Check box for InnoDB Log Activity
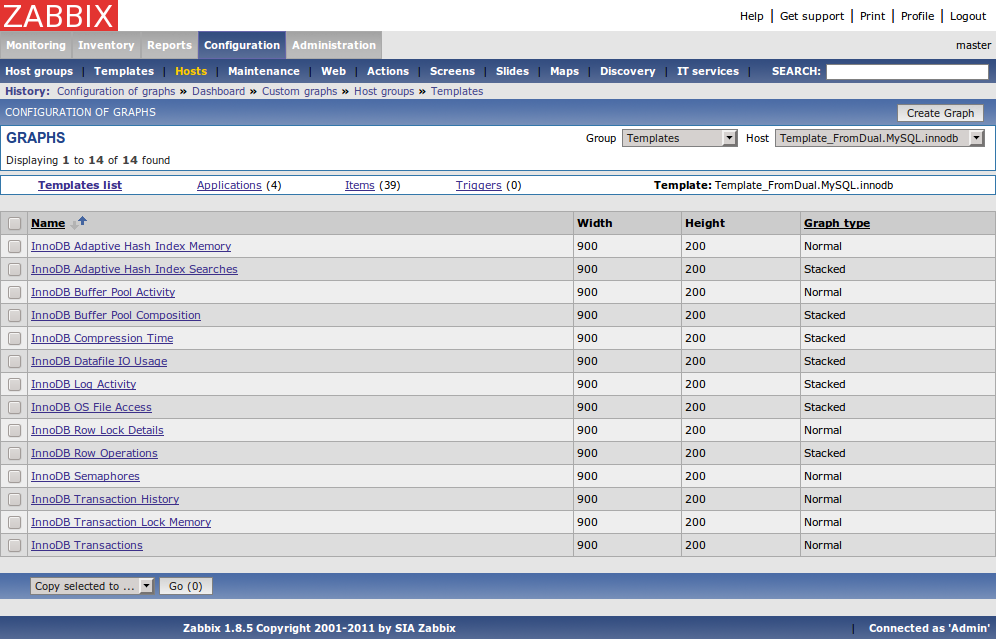Screen dimensions: 996x639 (x=15, y=385)
